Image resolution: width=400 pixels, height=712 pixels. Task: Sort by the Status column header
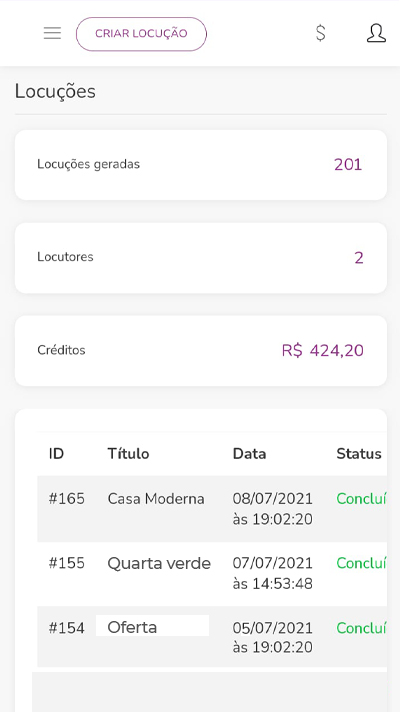point(359,454)
